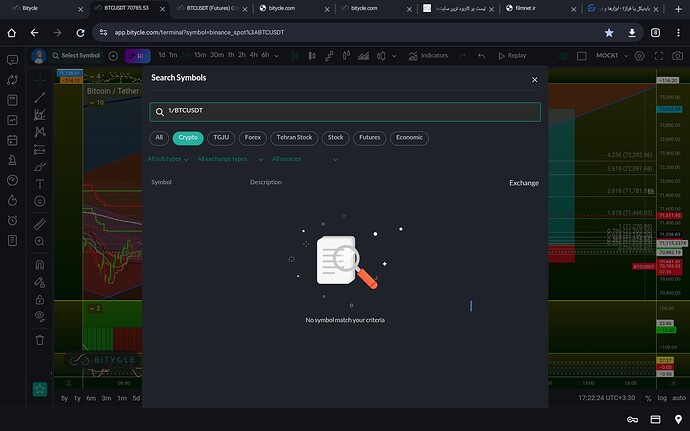Open the alarm alerts sidebar icon
Image resolution: width=690 pixels, height=431 pixels.
[x=12, y=220]
